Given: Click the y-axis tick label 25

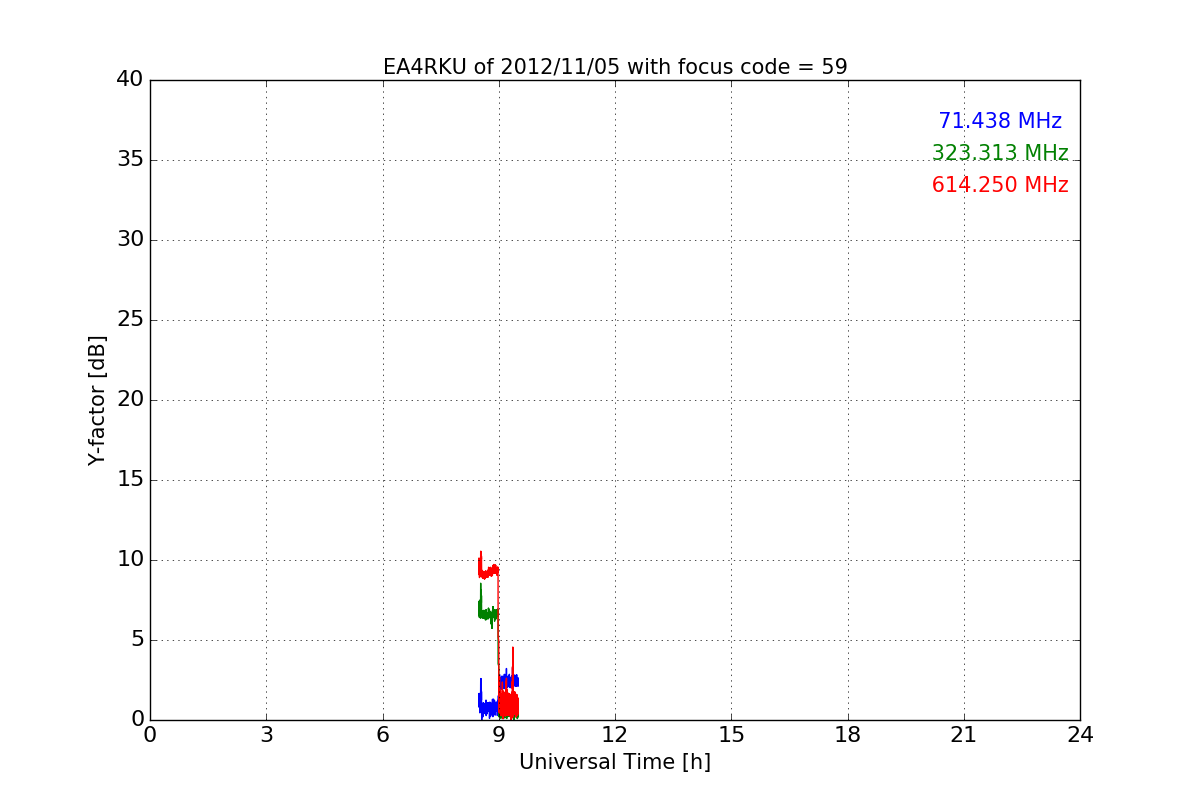Looking at the screenshot, I should 130,320.
